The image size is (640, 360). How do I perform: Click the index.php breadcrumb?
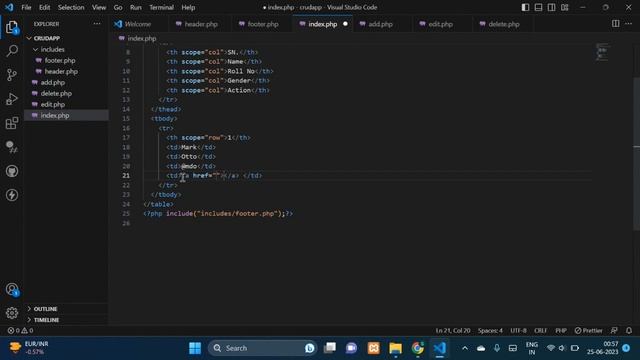pos(142,38)
